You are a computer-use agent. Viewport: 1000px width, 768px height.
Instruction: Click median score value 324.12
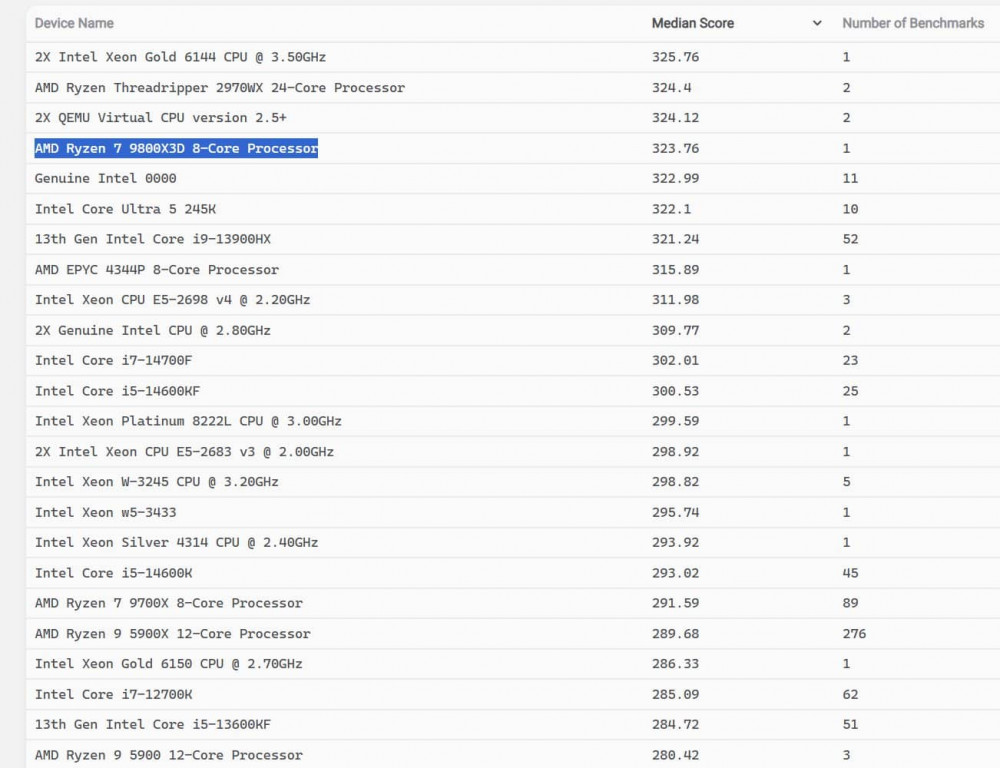(675, 118)
